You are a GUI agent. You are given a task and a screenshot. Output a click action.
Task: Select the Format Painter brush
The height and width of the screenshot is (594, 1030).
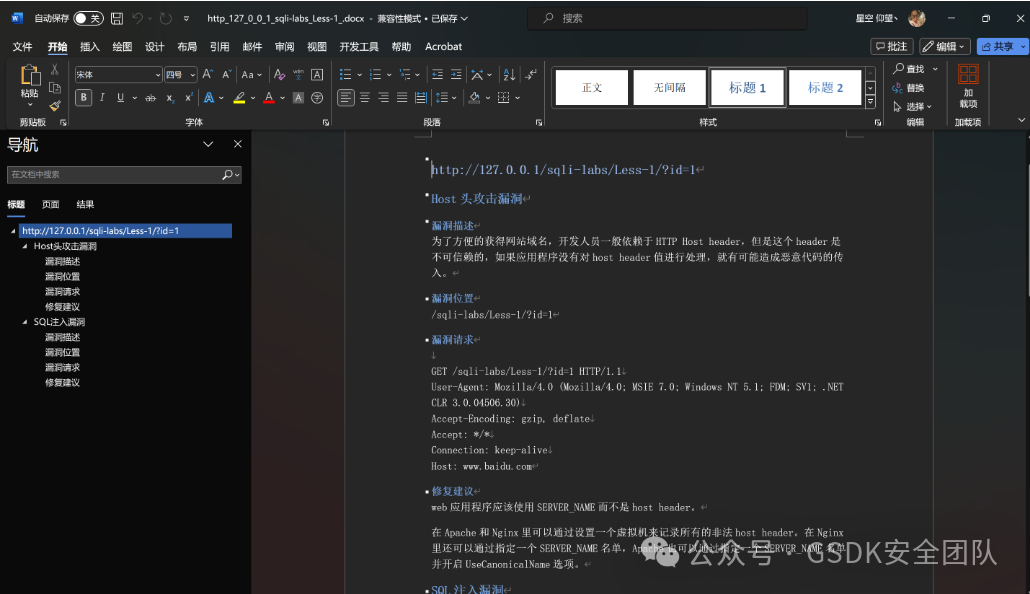[x=55, y=105]
